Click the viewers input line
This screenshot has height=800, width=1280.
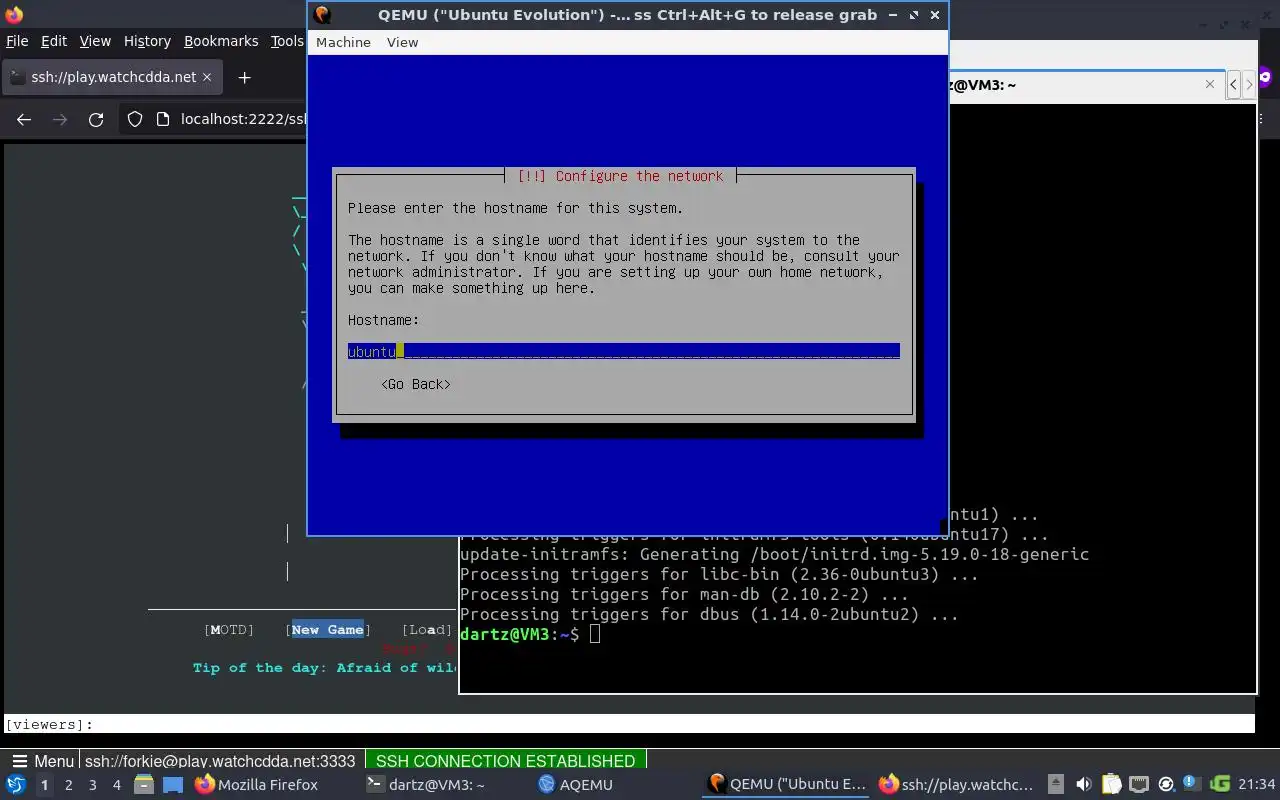pos(630,724)
